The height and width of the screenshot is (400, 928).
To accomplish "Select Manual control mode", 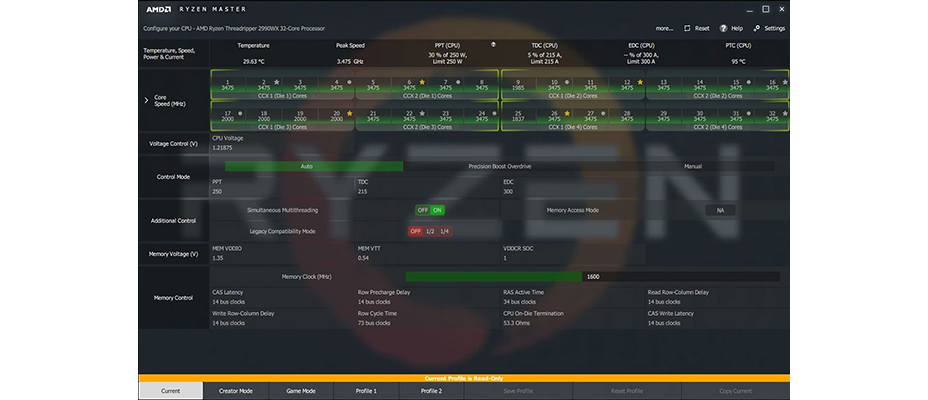I will pos(692,166).
